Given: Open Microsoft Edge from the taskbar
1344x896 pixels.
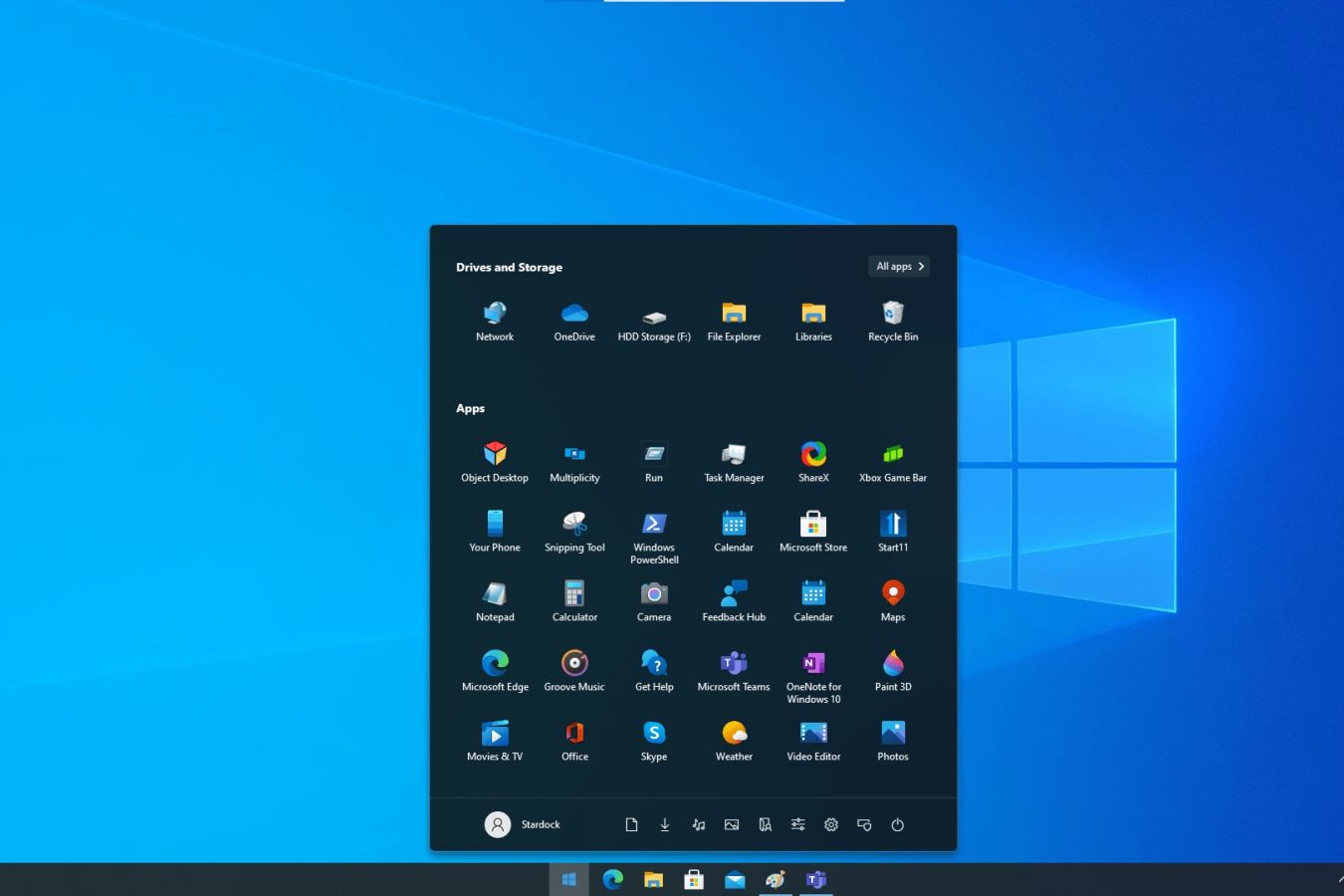Looking at the screenshot, I should 612,879.
